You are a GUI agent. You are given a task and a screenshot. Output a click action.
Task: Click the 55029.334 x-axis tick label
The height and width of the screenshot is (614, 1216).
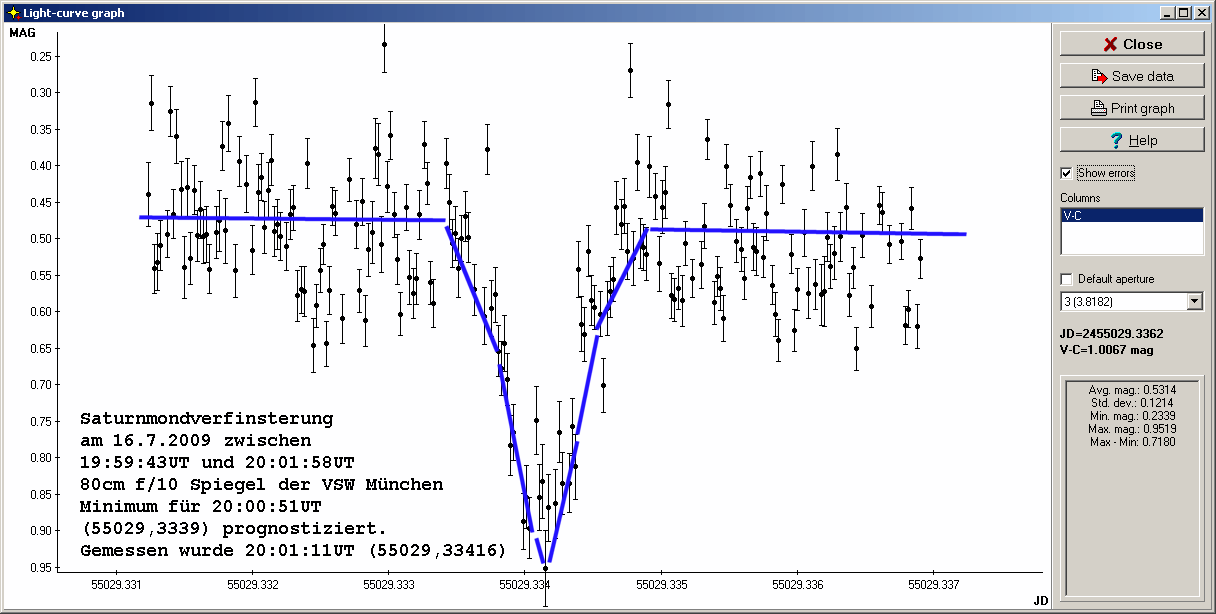(525, 584)
